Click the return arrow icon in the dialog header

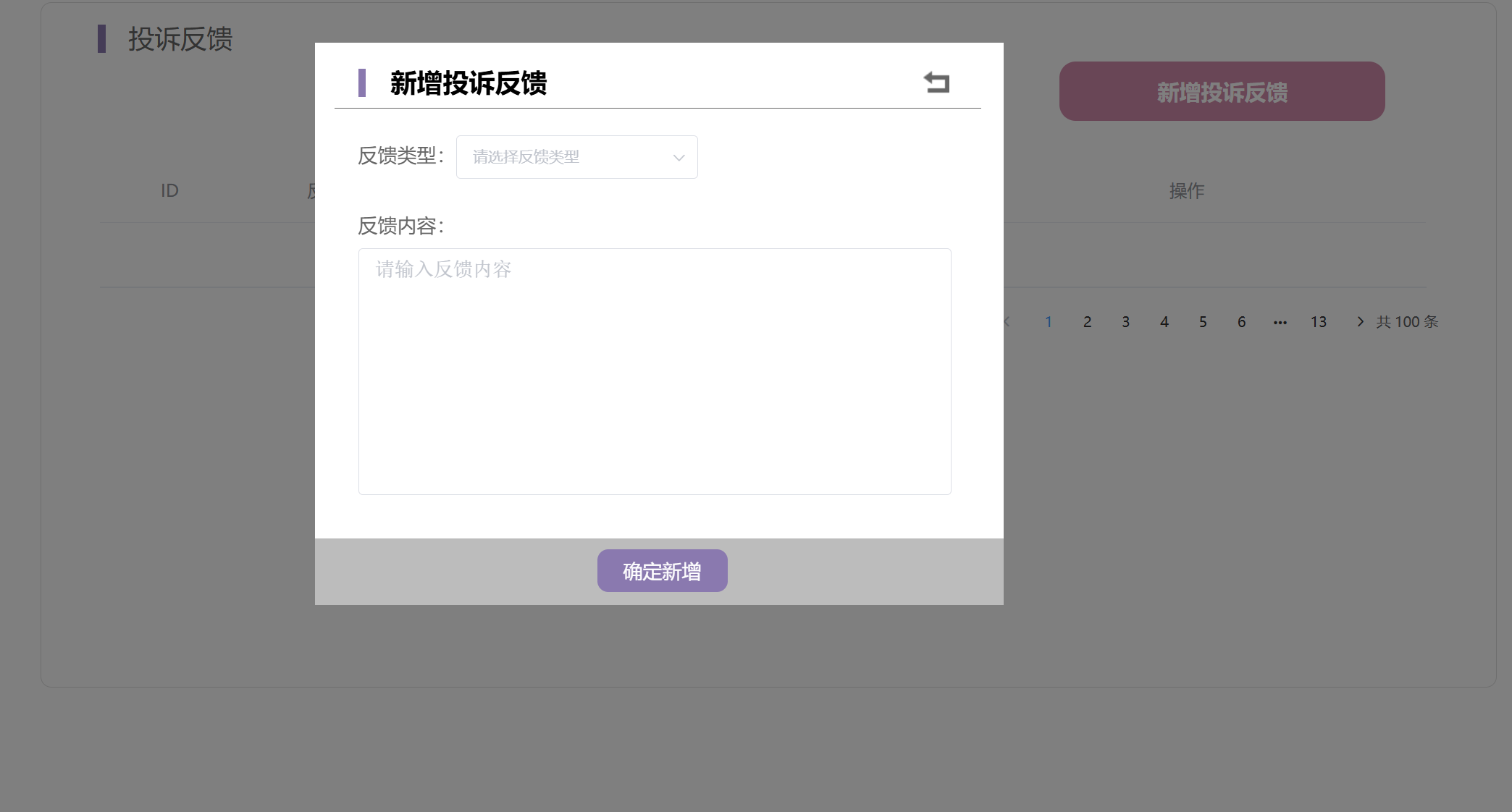coord(936,83)
